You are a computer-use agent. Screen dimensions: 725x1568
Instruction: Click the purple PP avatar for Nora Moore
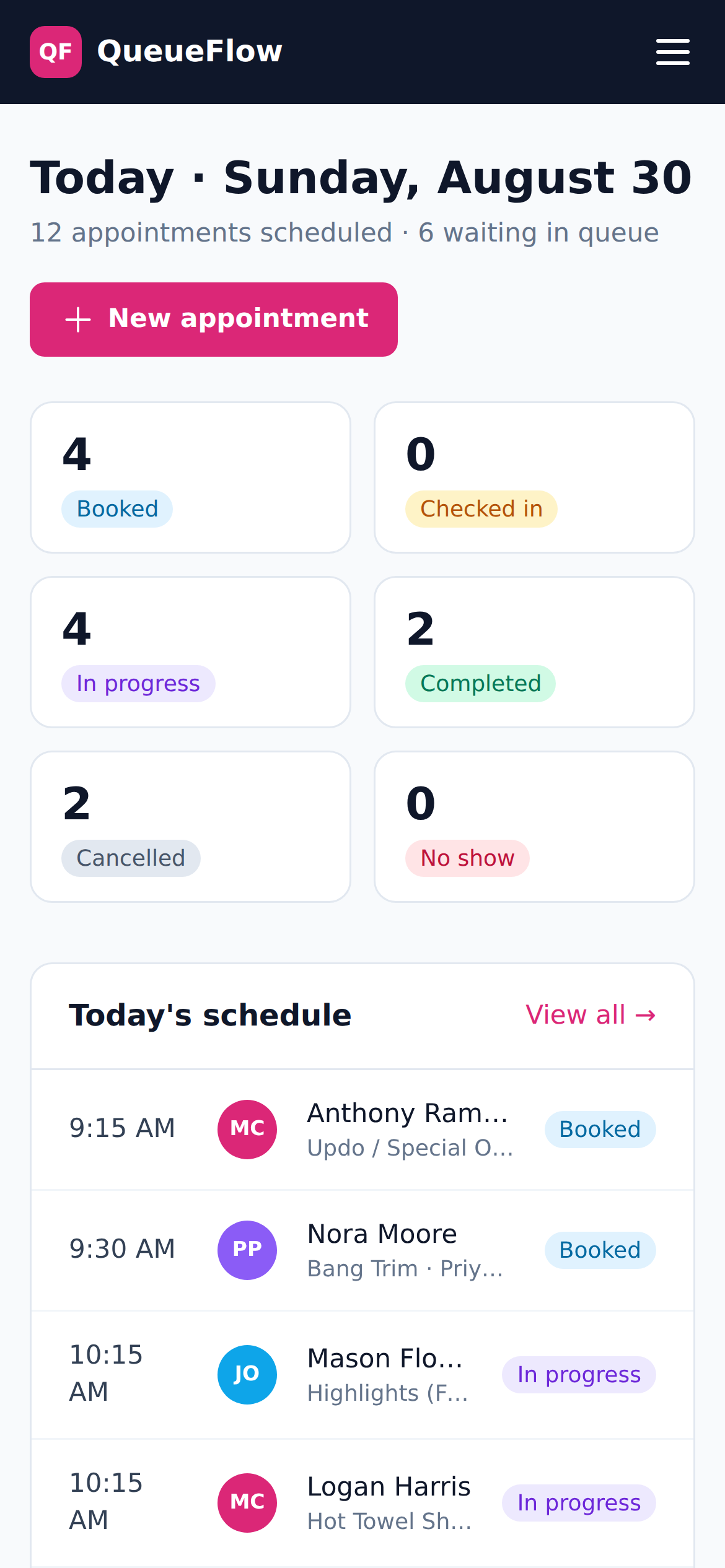click(247, 1250)
